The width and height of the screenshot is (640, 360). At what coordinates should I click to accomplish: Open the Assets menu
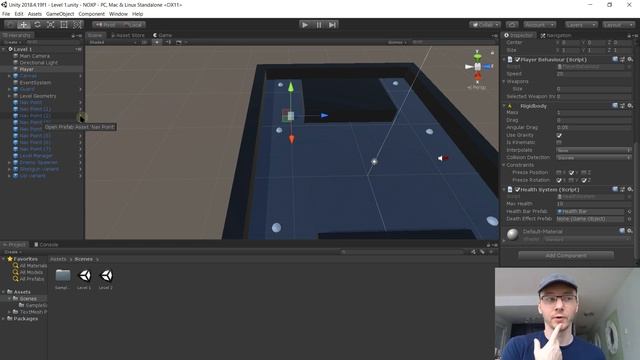35,14
